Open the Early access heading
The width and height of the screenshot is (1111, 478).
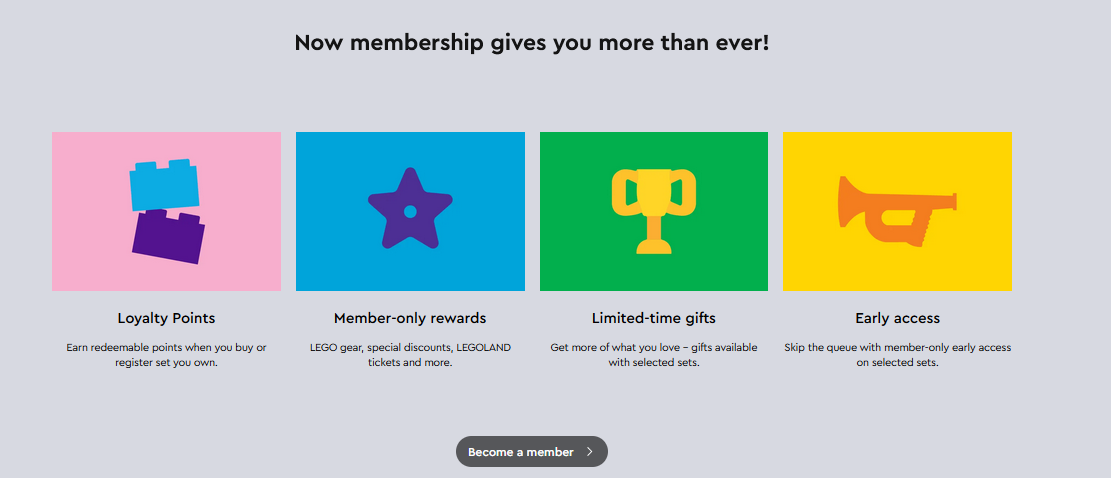(897, 318)
